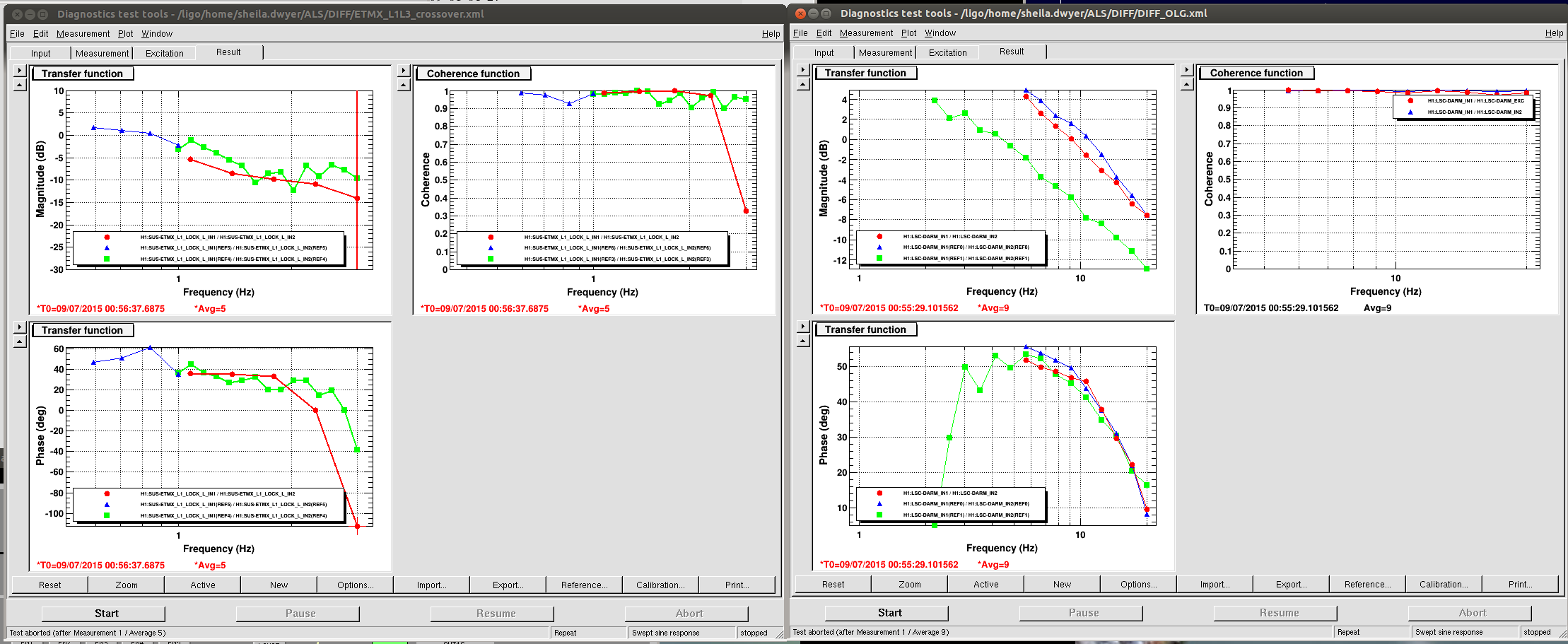Open File menu in ETMX_L1L3_crossover window
The height and width of the screenshot is (644, 1568).
pyautogui.click(x=17, y=33)
